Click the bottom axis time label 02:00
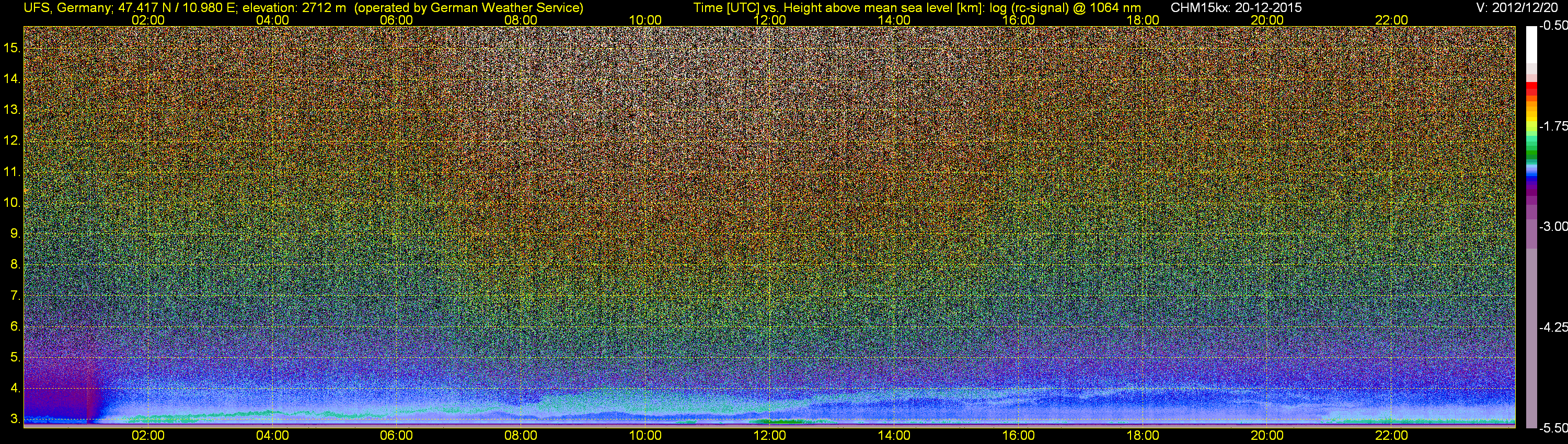The image size is (1568, 444). click(x=148, y=436)
